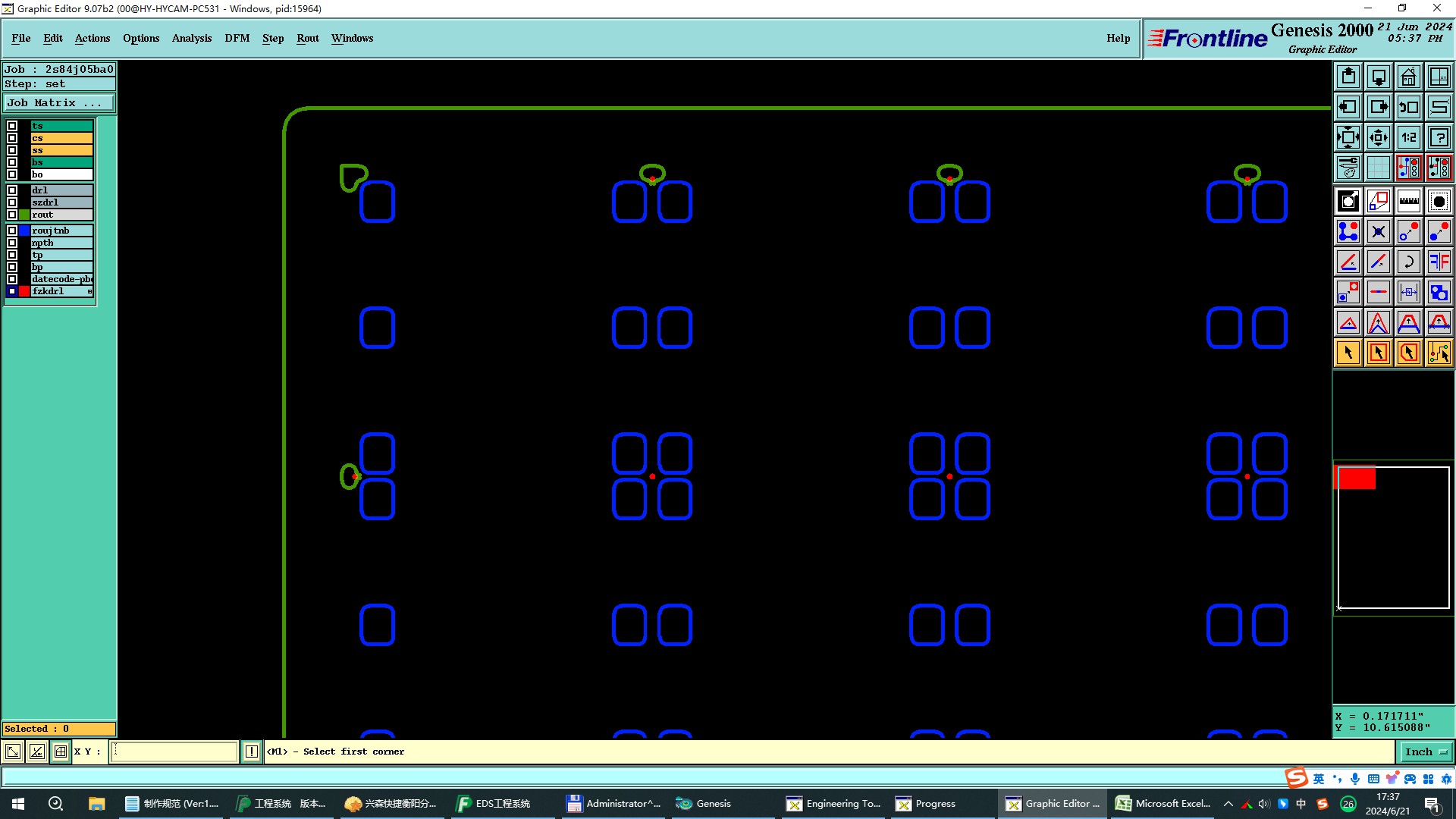The height and width of the screenshot is (819, 1456).
Task: Click the mirror feature tool icon
Action: pyautogui.click(x=1439, y=262)
